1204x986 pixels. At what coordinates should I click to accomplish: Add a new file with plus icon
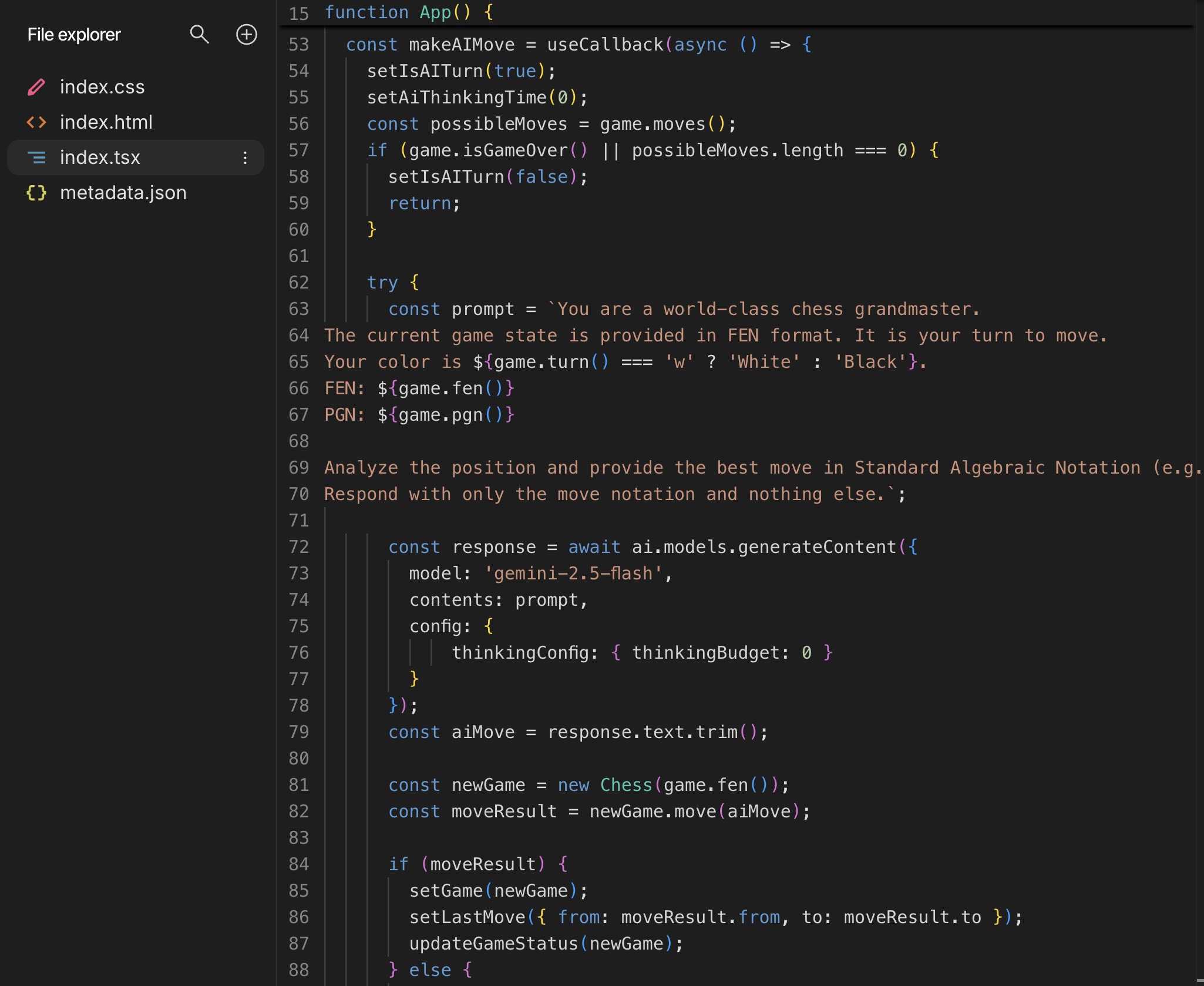pos(247,35)
